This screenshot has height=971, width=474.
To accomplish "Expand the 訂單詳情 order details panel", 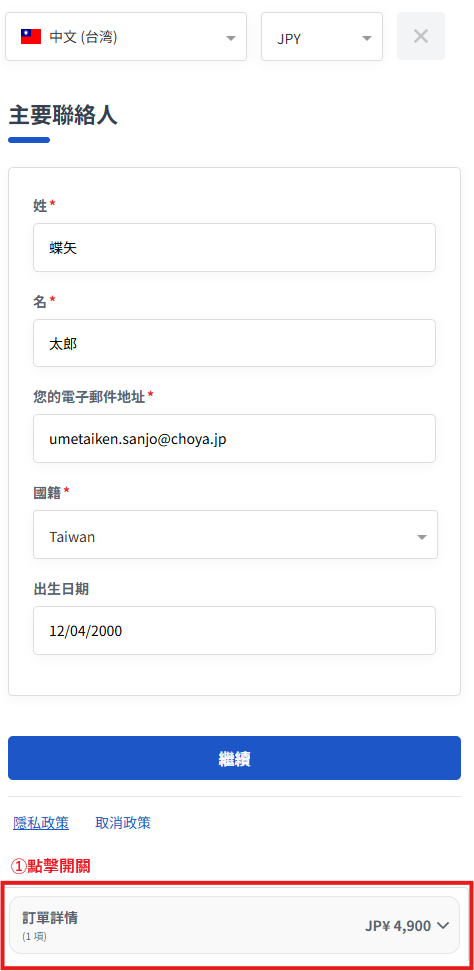I will tap(234, 925).
